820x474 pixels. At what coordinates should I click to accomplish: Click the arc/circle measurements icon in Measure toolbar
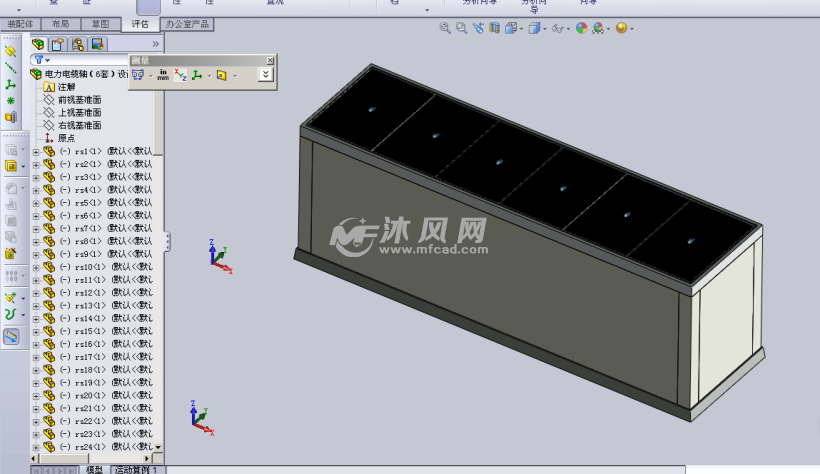pyautogui.click(x=138, y=75)
